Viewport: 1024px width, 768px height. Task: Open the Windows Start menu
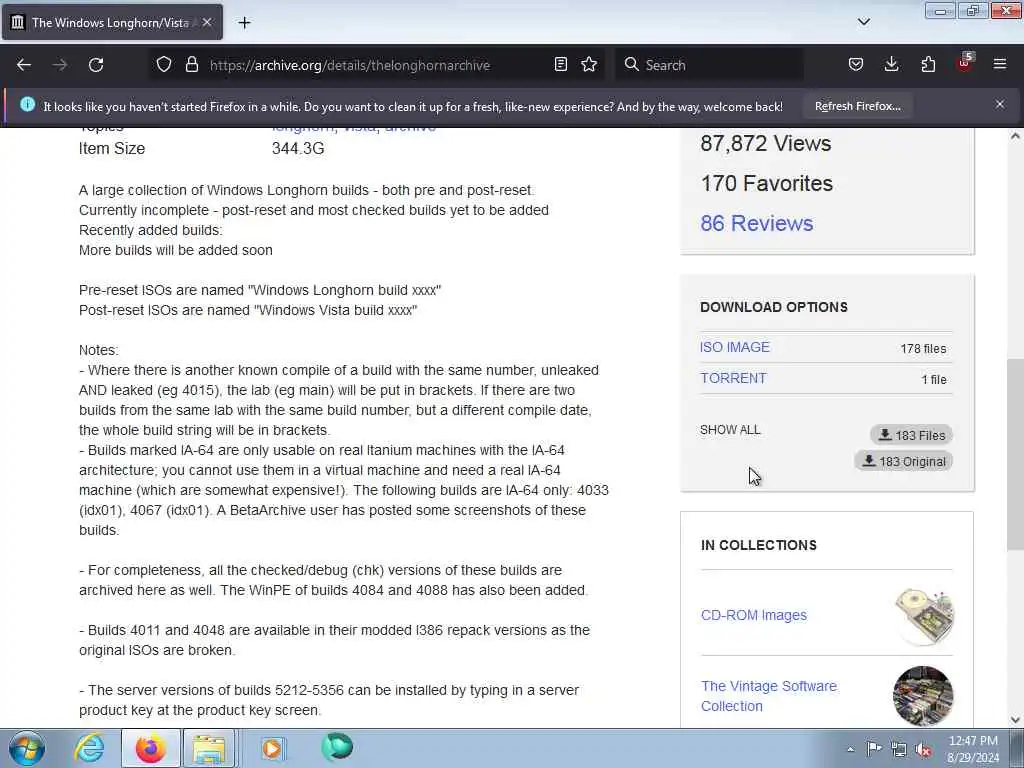click(x=26, y=748)
